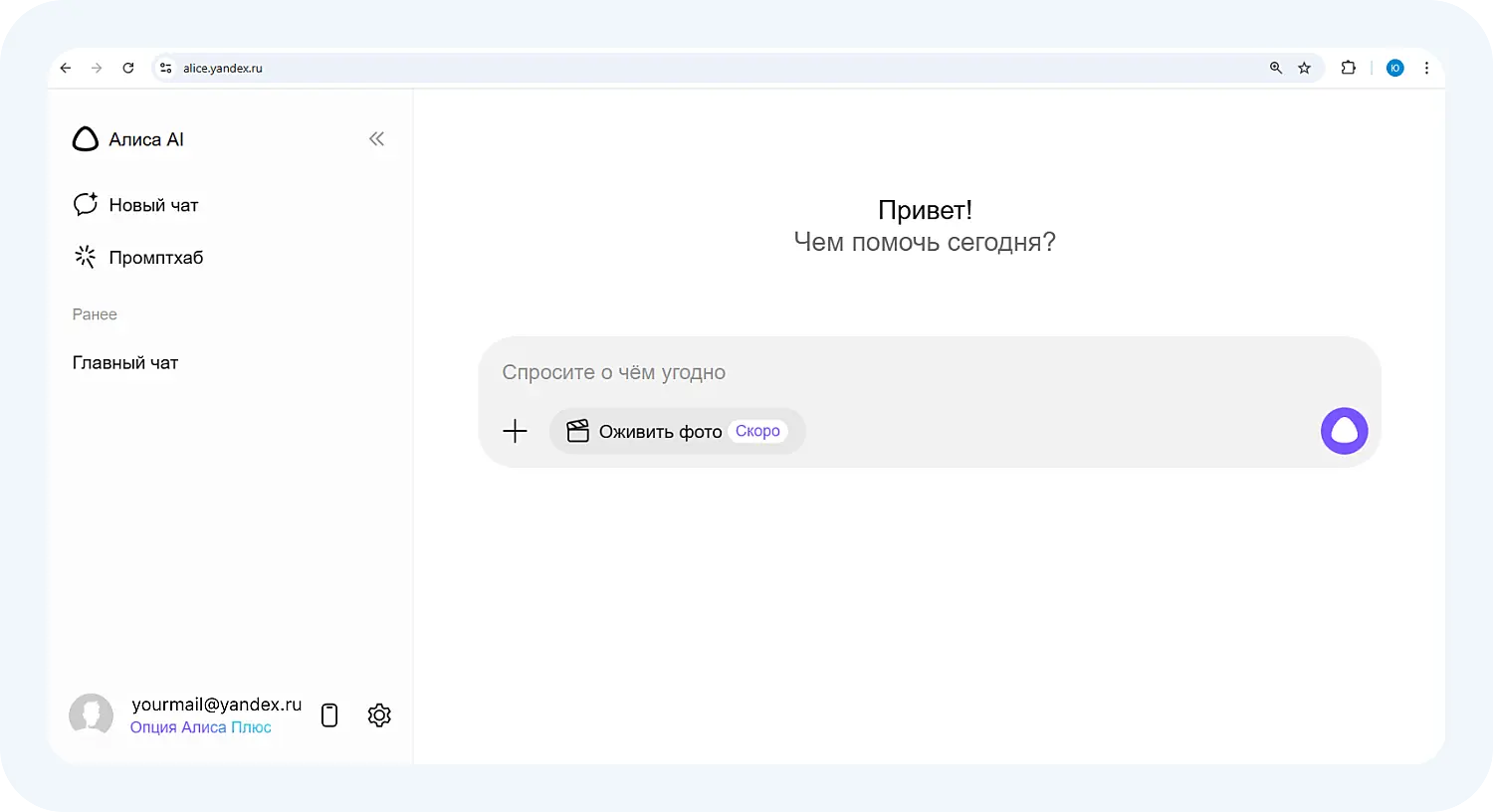1493x812 pixels.
Task: Reload the page with refresh icon
Action: click(128, 68)
